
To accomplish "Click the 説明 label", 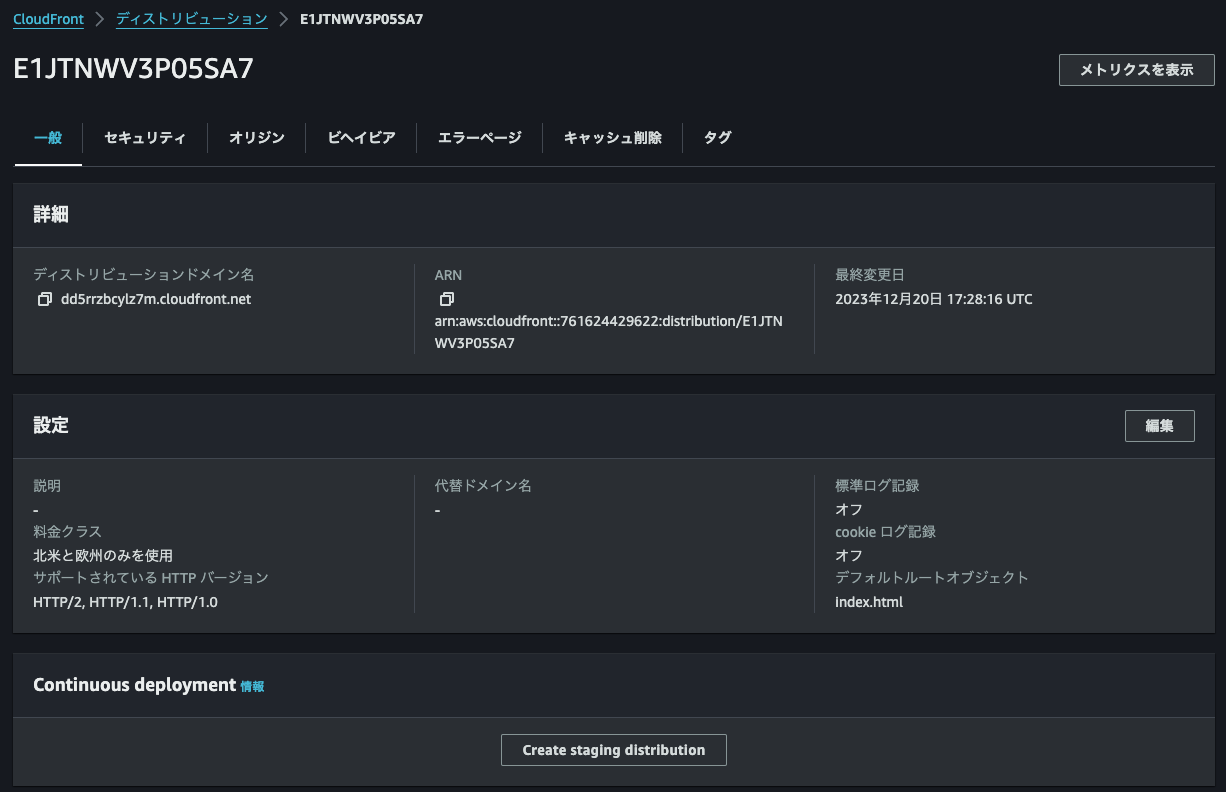I will click(x=47, y=486).
